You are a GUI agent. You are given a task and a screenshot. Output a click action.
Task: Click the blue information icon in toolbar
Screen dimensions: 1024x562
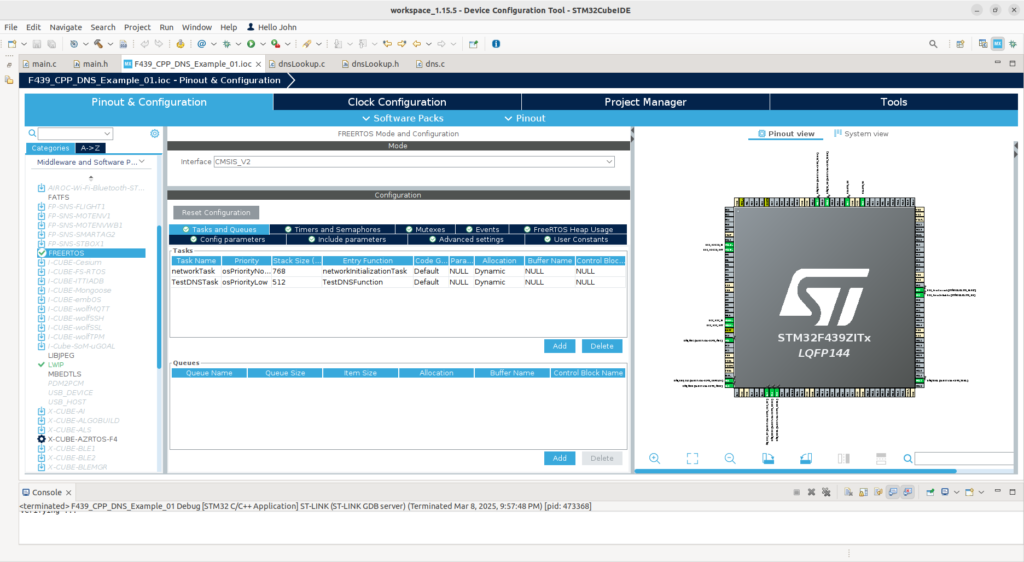click(x=496, y=44)
